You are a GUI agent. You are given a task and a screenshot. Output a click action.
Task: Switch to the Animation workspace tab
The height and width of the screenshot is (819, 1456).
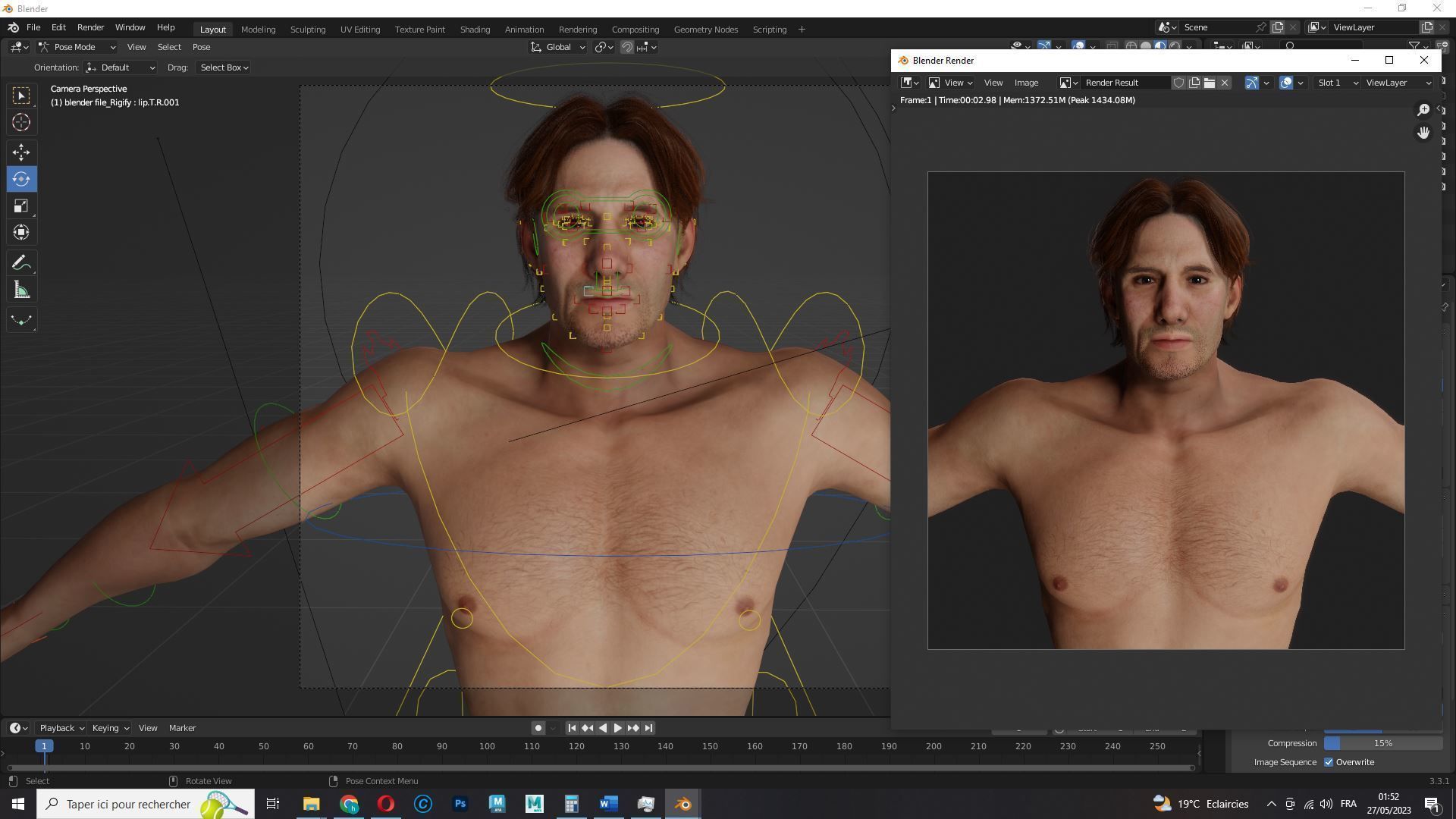point(524,30)
